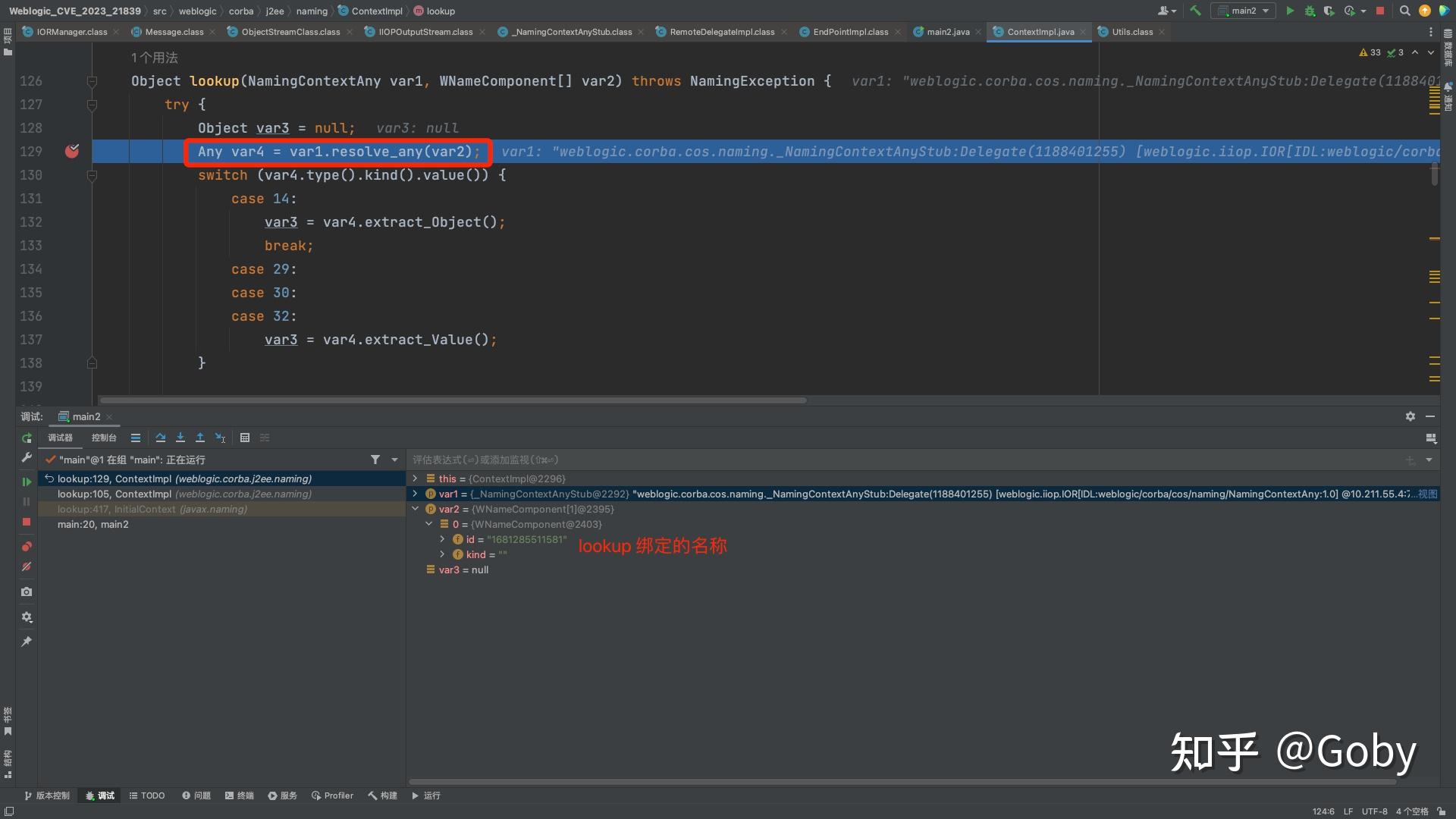Image resolution: width=1456 pixels, height=819 pixels.
Task: Click the thread dump camera icon
Action: (x=27, y=591)
